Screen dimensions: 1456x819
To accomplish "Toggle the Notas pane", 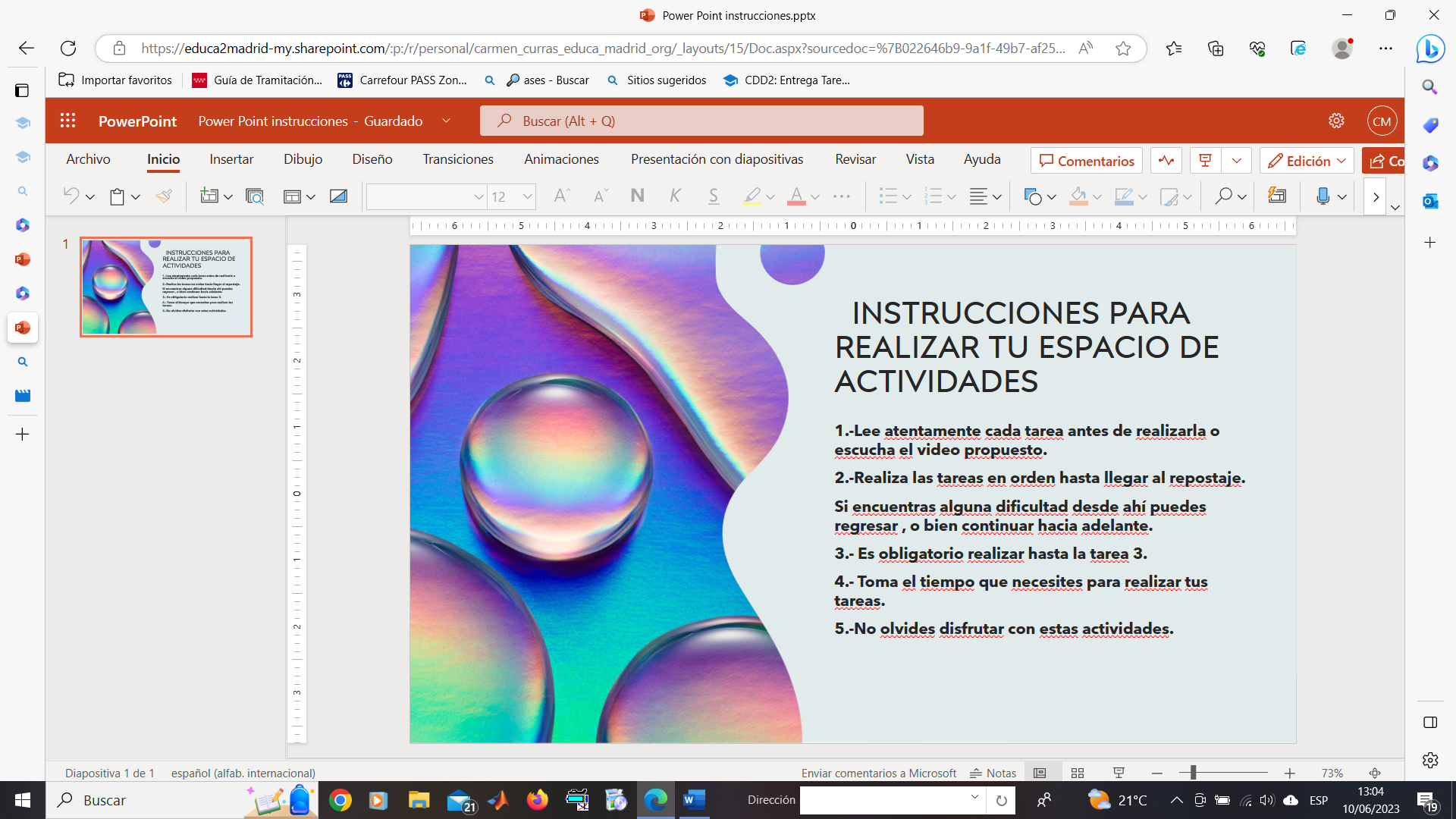I will pyautogui.click(x=993, y=773).
